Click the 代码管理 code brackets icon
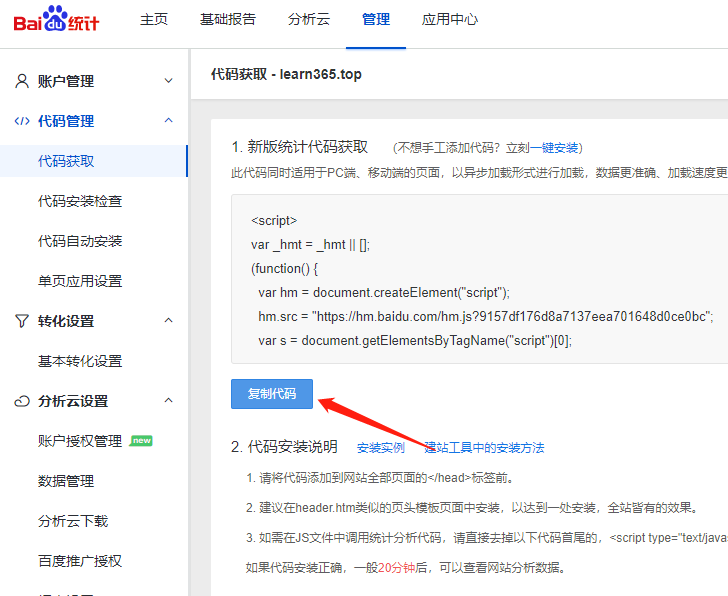The image size is (728, 596). [21, 121]
